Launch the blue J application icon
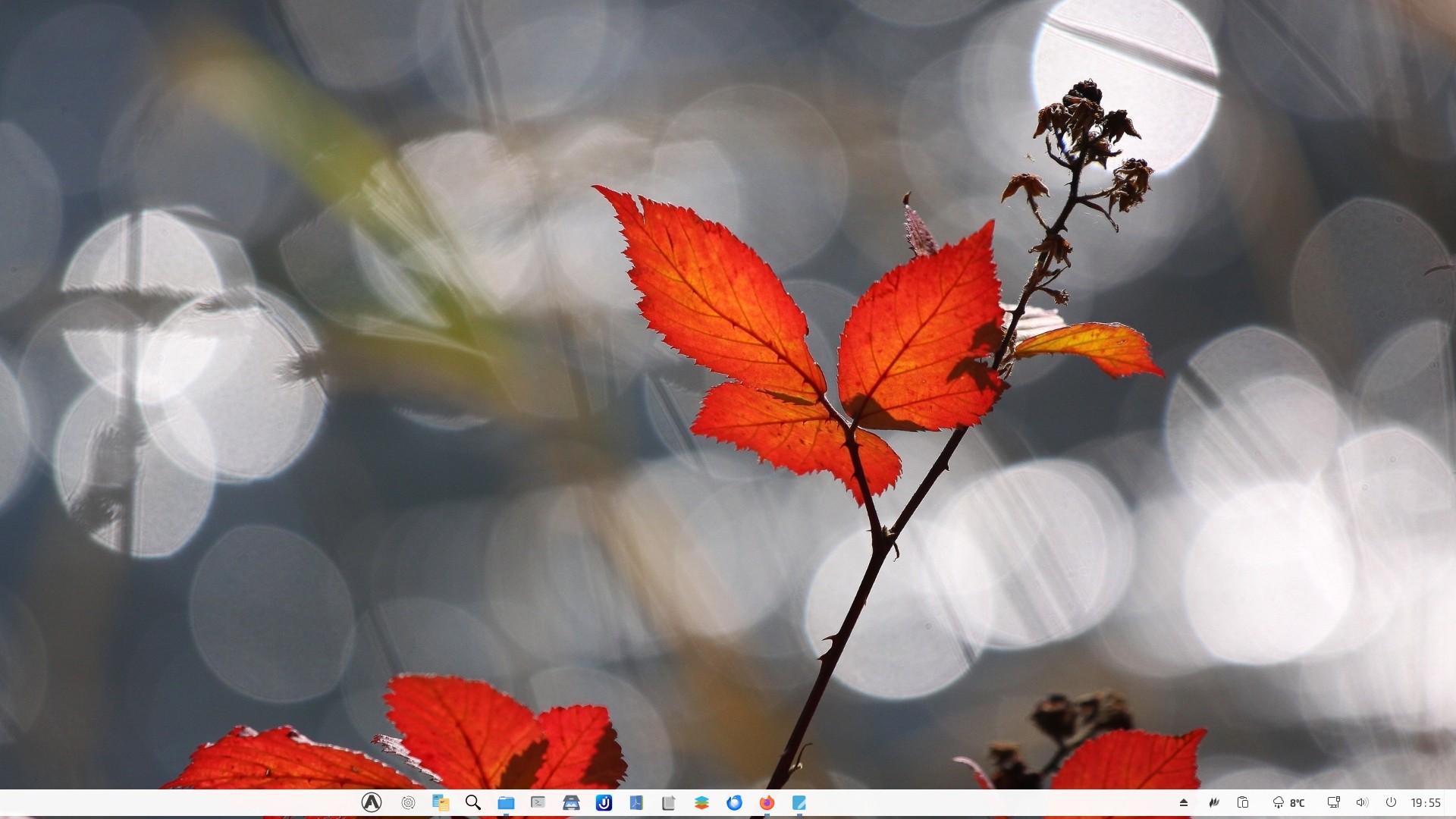1456x819 pixels. 604,802
